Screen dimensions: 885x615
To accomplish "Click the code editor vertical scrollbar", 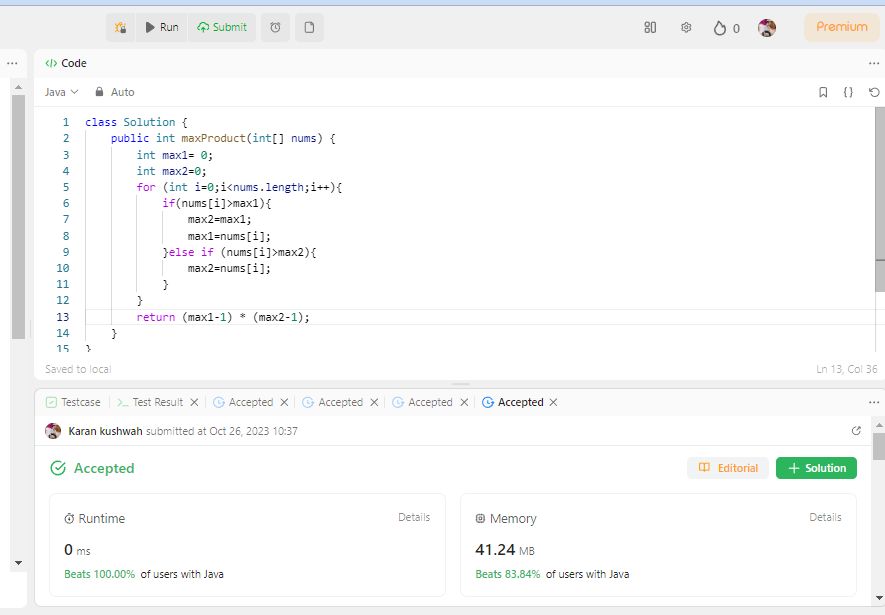I will click(880, 199).
